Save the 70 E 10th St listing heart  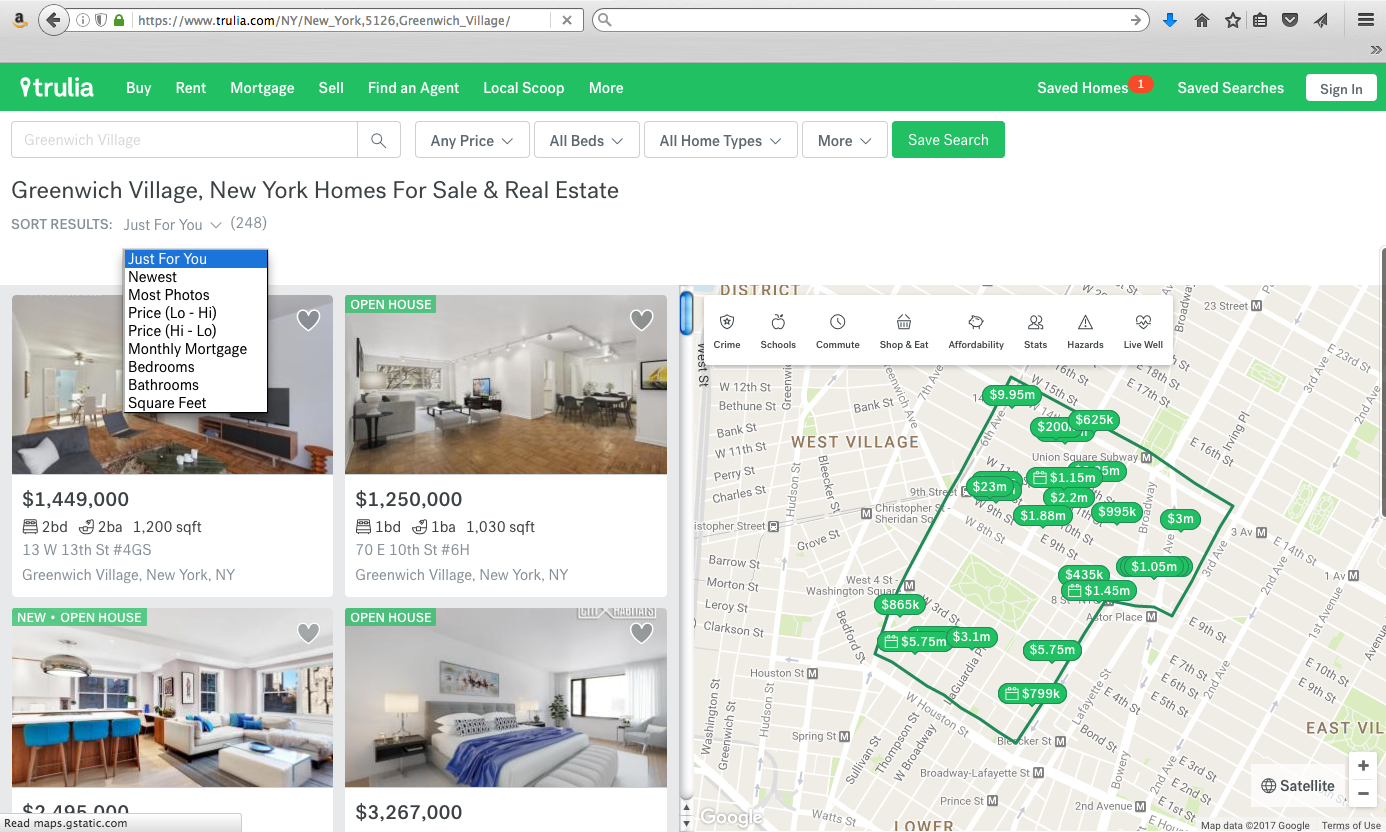pos(641,320)
